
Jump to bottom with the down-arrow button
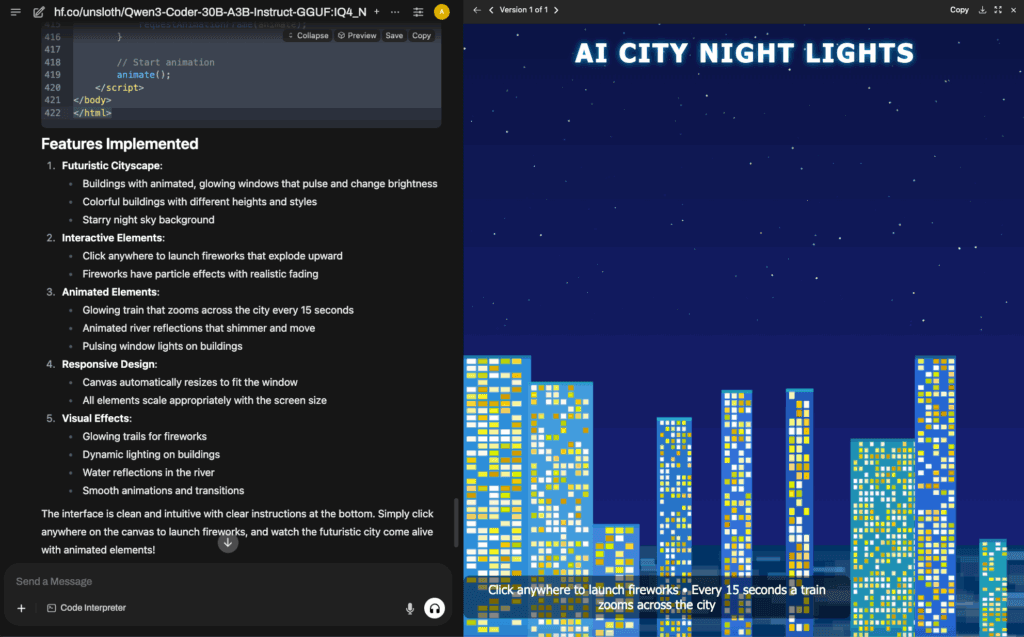(228, 542)
